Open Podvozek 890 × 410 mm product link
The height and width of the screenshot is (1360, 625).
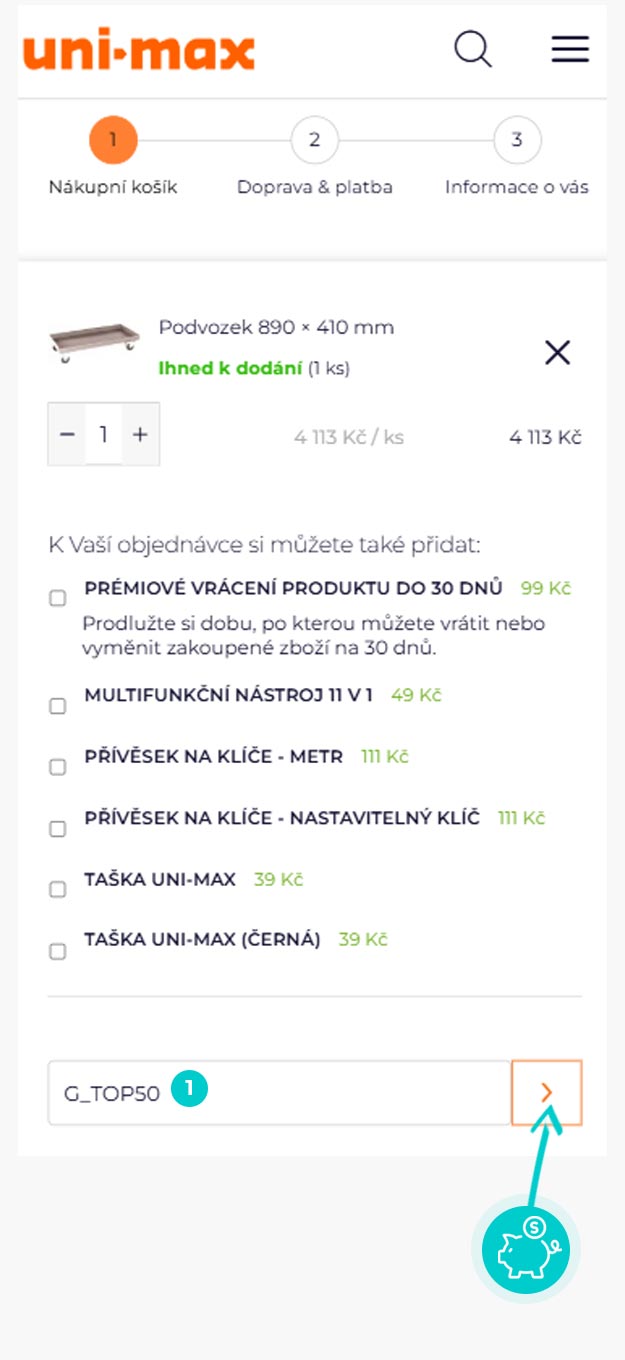[x=276, y=327]
